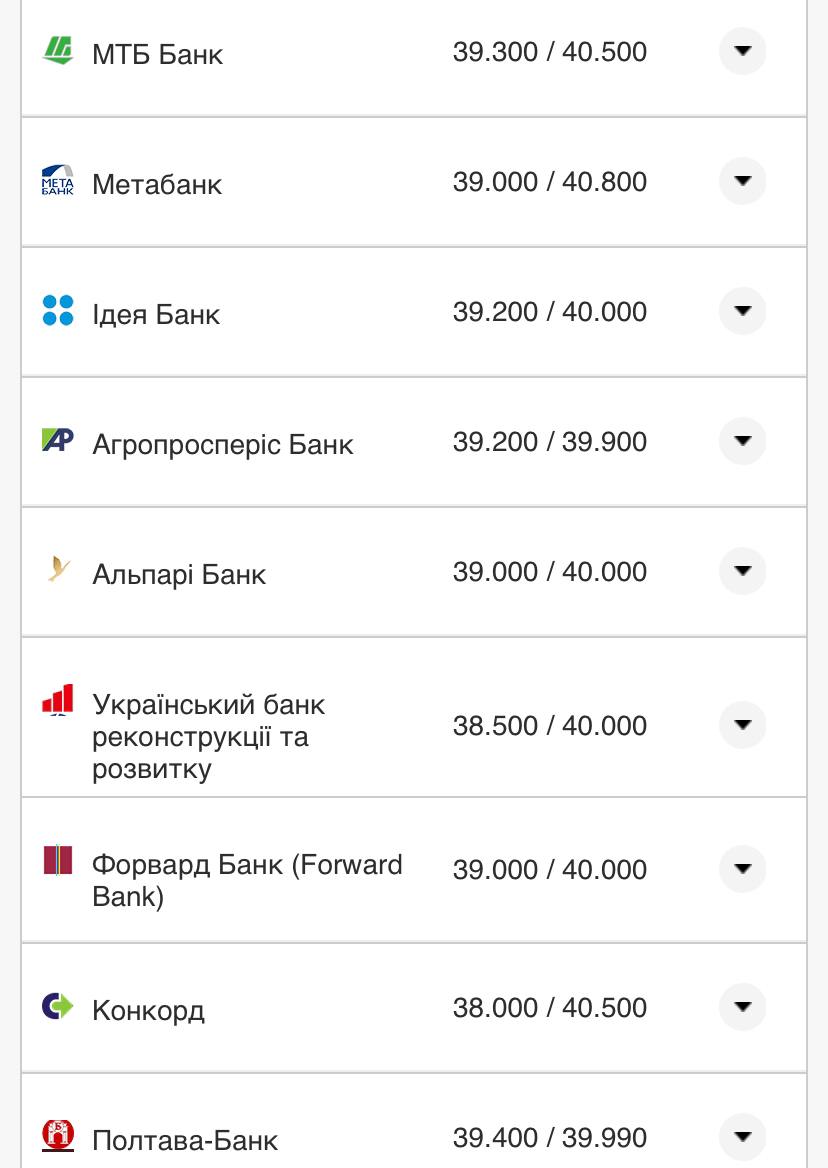Expand Альпарі Банк rate details
Image resolution: width=828 pixels, height=1168 pixels.
tap(742, 571)
